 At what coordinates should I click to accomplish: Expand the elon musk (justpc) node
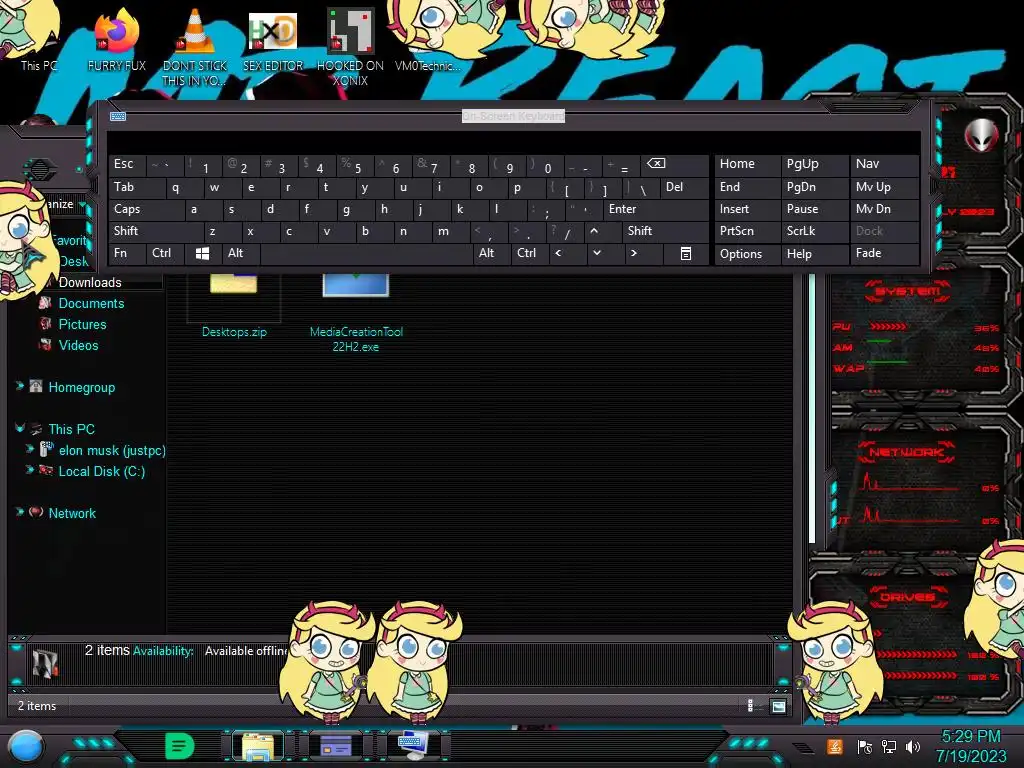[x=29, y=449]
